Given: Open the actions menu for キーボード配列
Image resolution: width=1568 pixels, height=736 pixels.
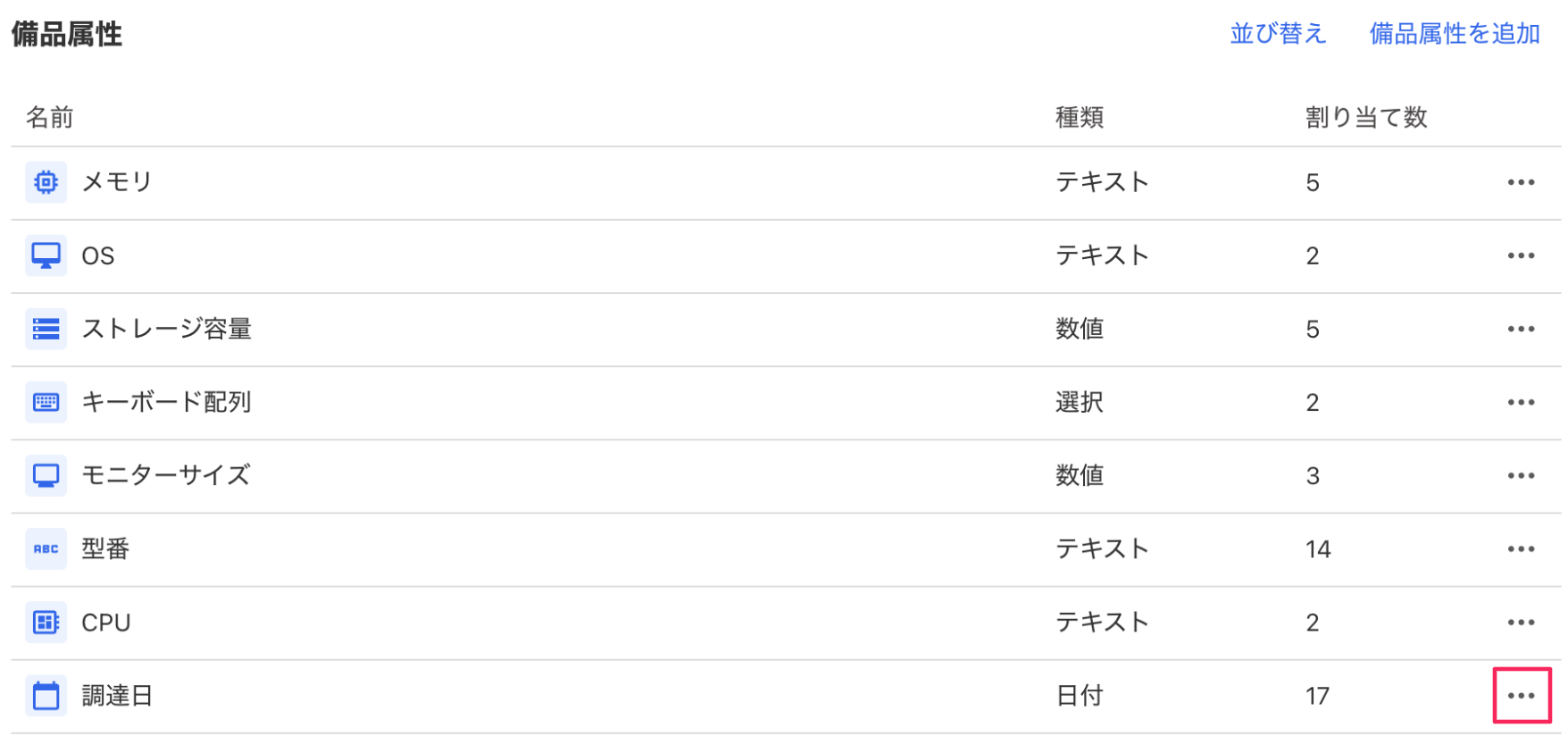Looking at the screenshot, I should tap(1521, 402).
